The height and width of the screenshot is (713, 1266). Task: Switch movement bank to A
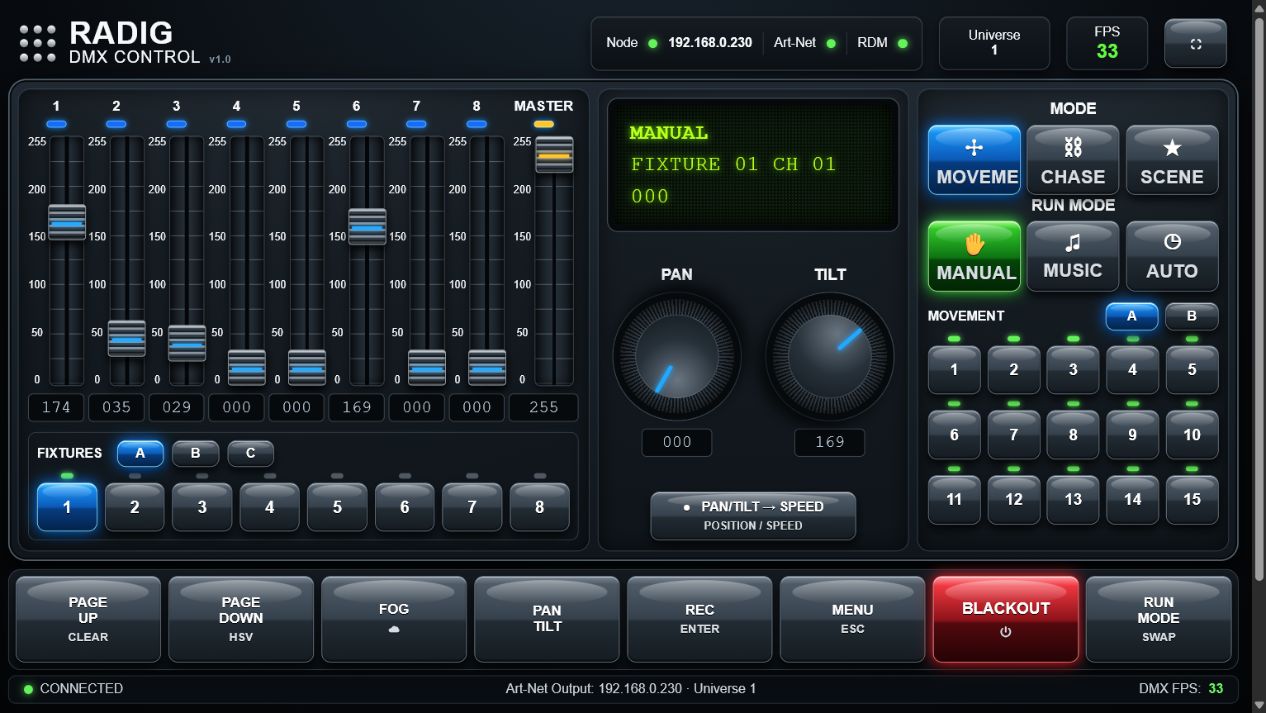[x=1132, y=316]
